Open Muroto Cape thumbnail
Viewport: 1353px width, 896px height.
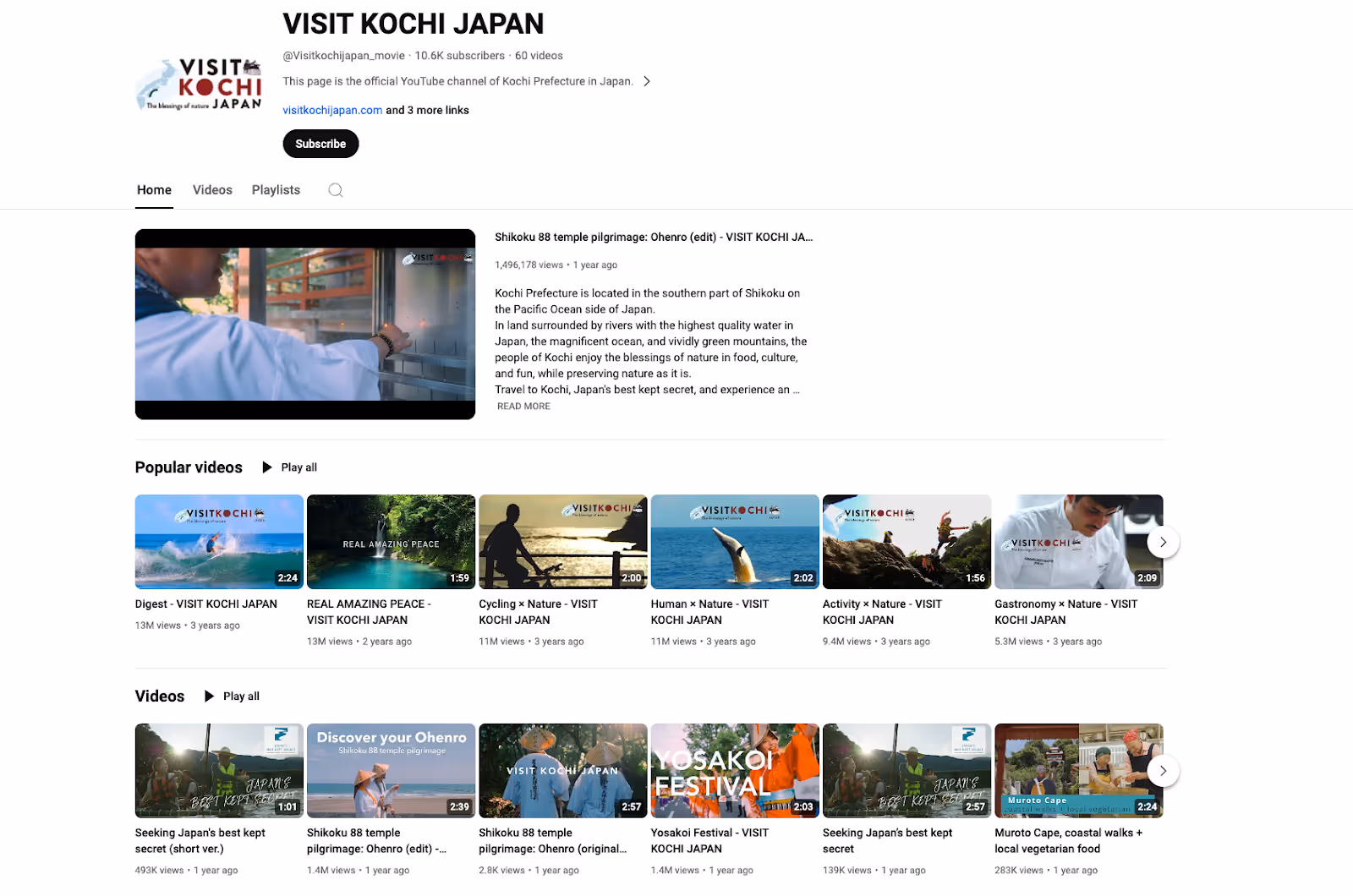(x=1079, y=770)
